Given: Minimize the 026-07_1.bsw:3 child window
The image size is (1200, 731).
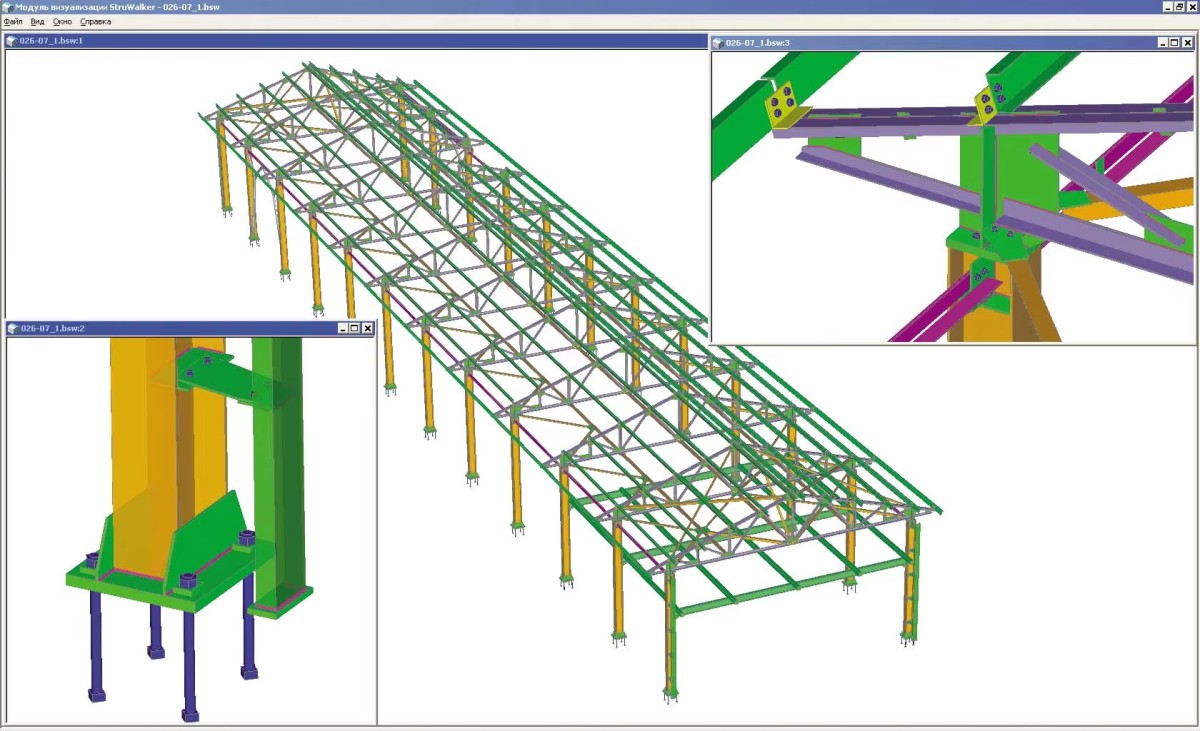Looking at the screenshot, I should click(x=1162, y=43).
